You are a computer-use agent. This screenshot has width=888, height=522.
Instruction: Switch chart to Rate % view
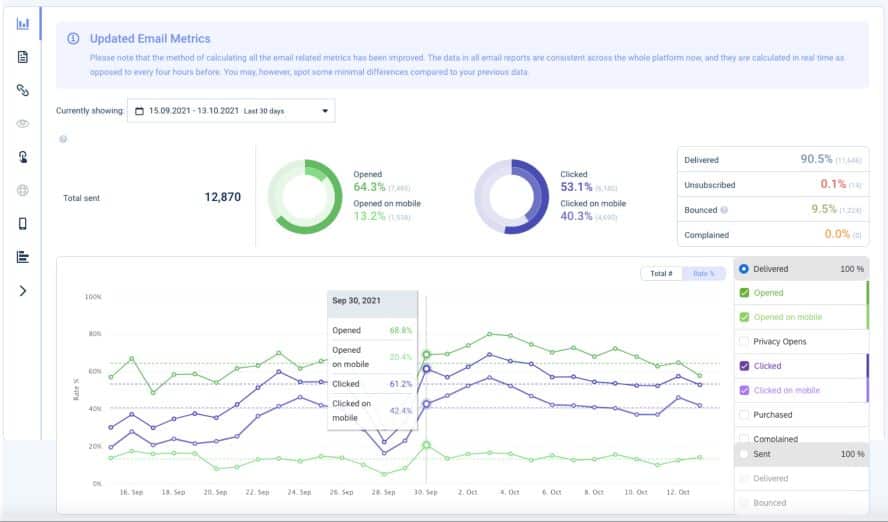coord(703,273)
